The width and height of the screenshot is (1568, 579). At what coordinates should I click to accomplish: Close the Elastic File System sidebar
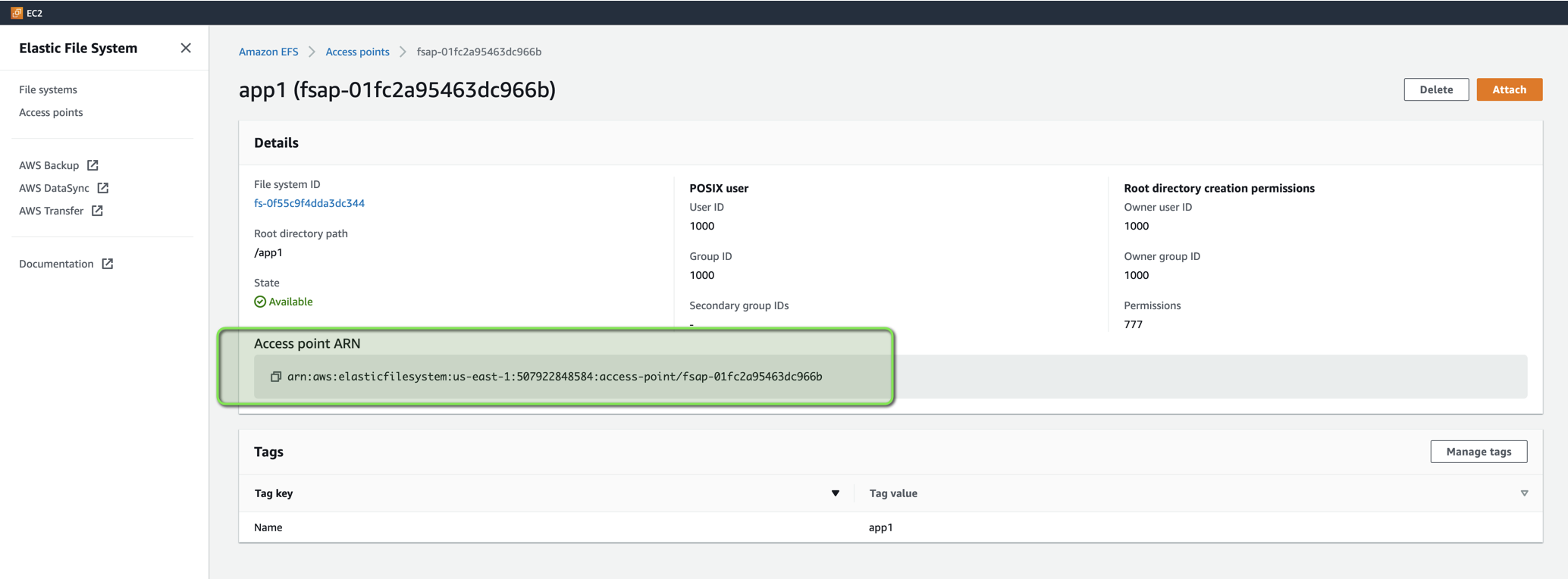point(186,48)
